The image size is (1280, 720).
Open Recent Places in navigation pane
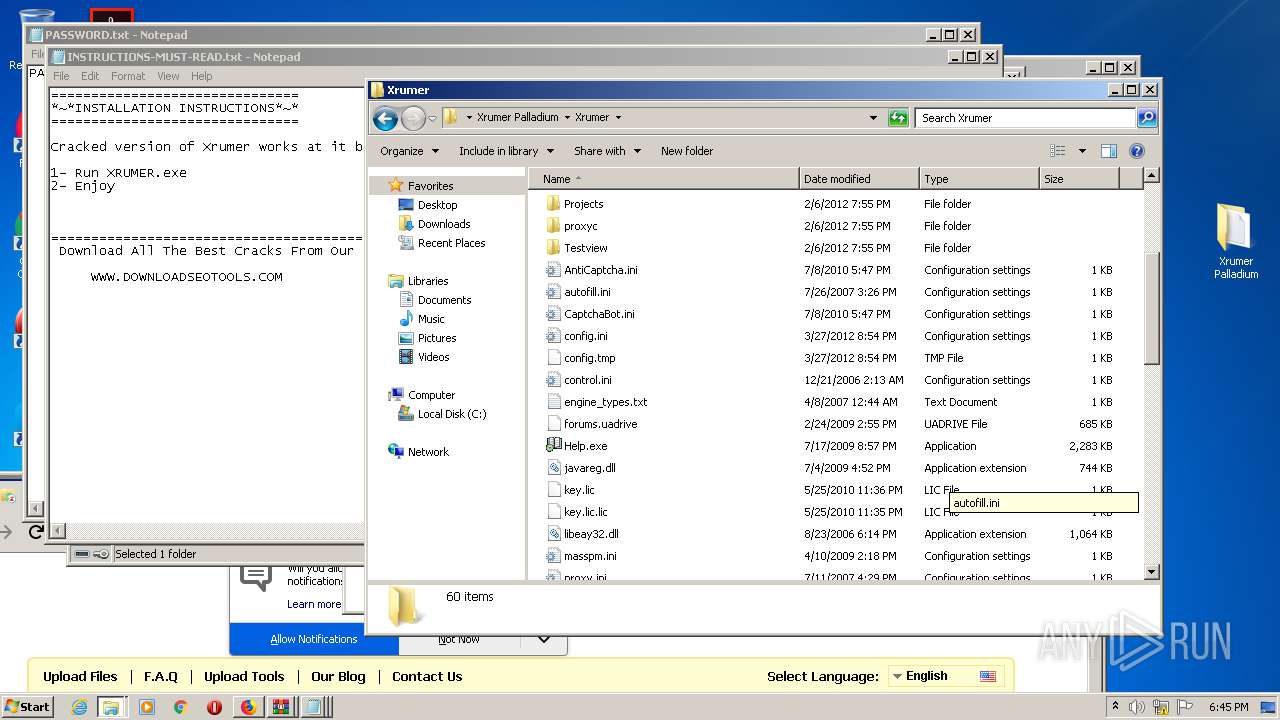(451, 243)
